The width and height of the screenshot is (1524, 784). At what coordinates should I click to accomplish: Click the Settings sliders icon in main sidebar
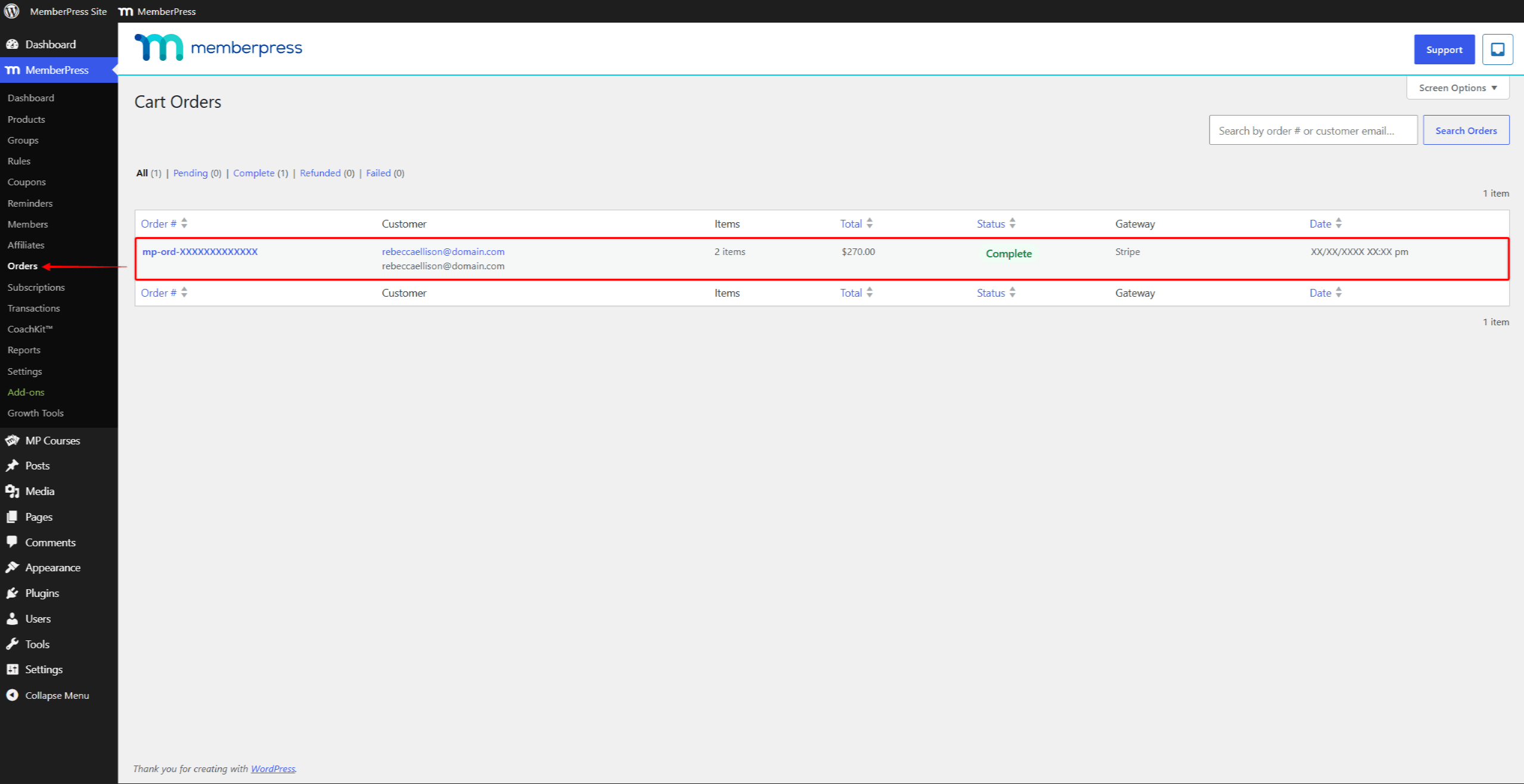tap(12, 669)
